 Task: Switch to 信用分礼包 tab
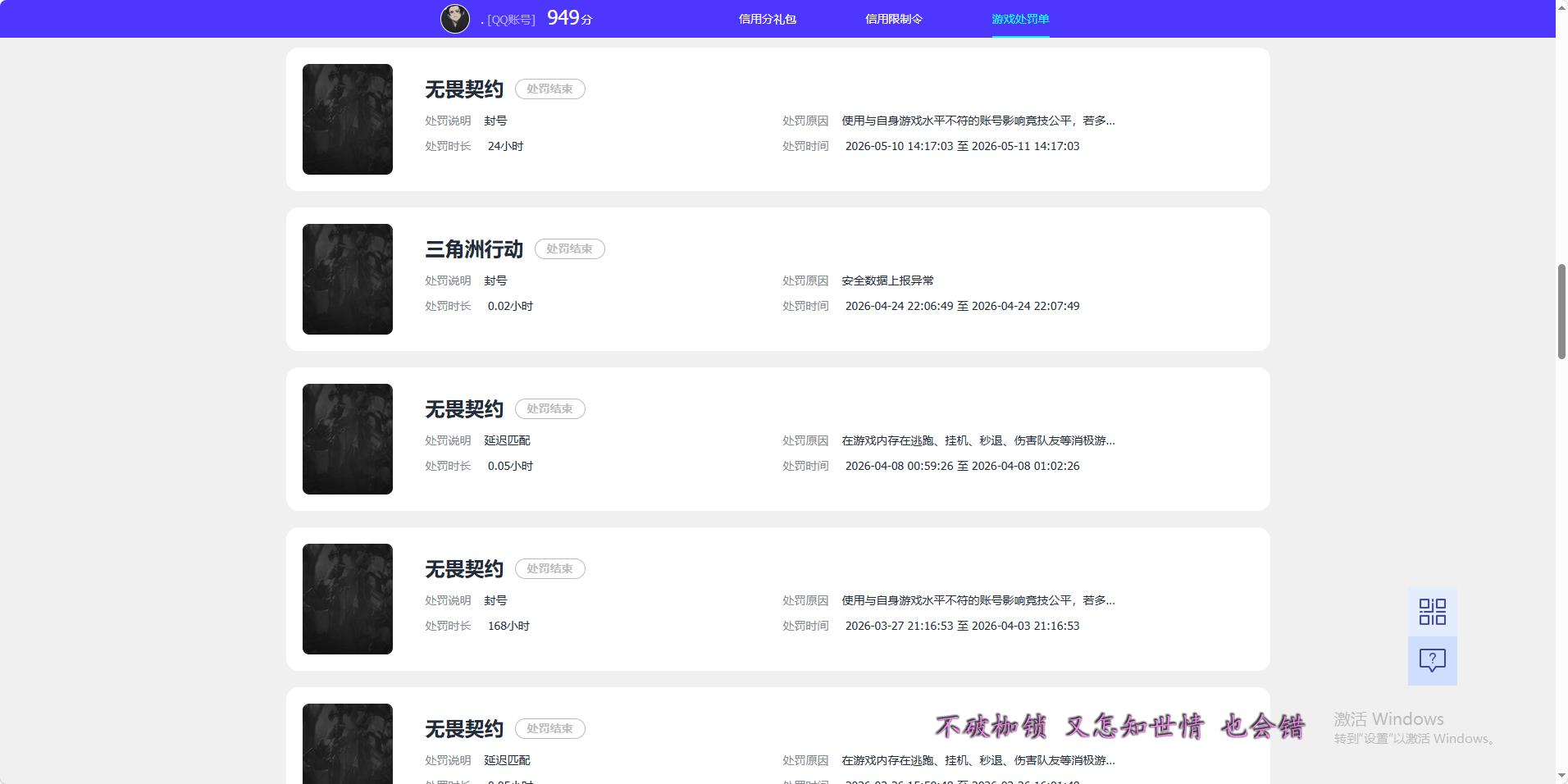[768, 19]
